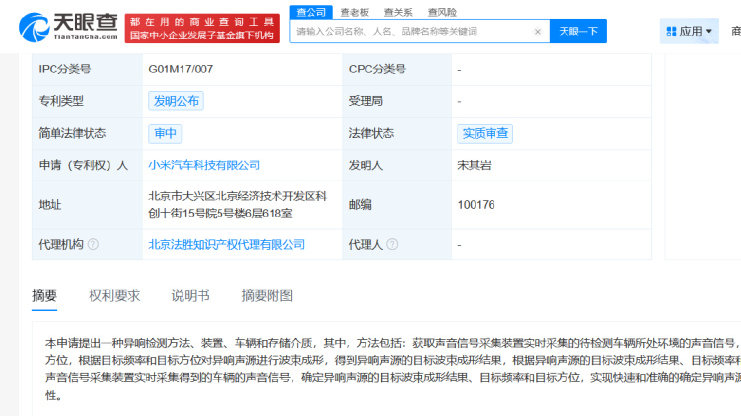
Task: Click the 应用 grid icon
Action: 671,32
